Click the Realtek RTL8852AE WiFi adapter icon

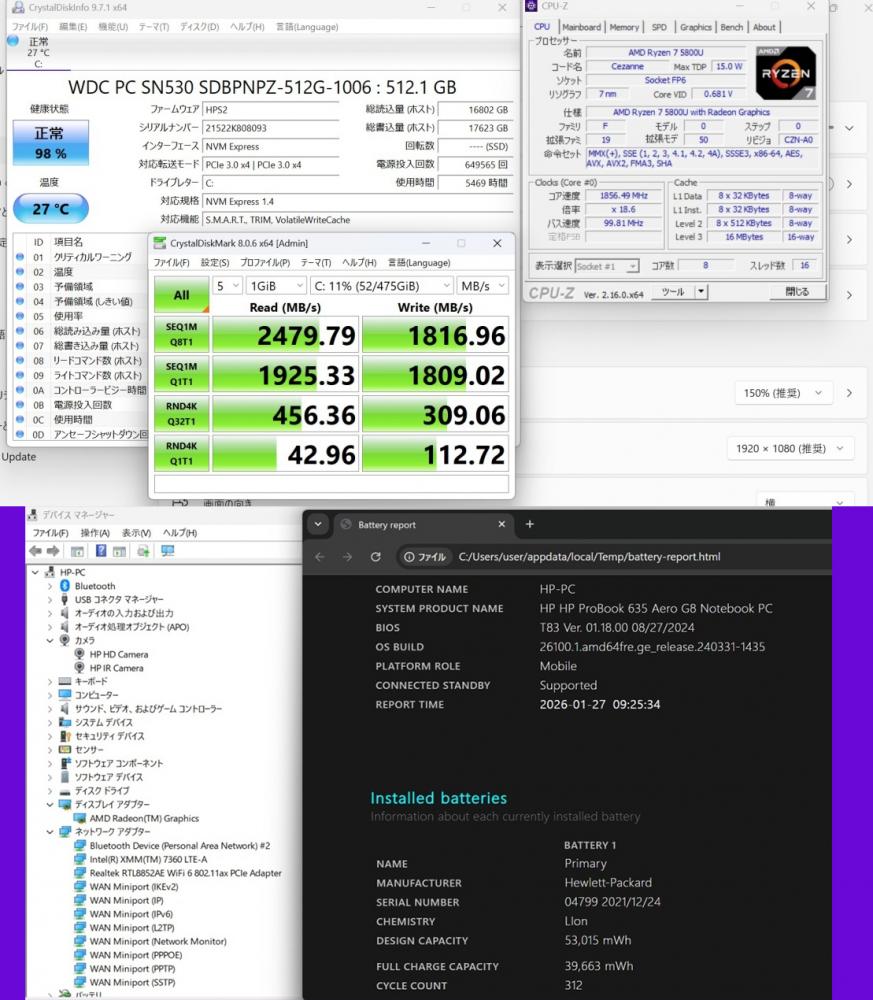[80, 873]
